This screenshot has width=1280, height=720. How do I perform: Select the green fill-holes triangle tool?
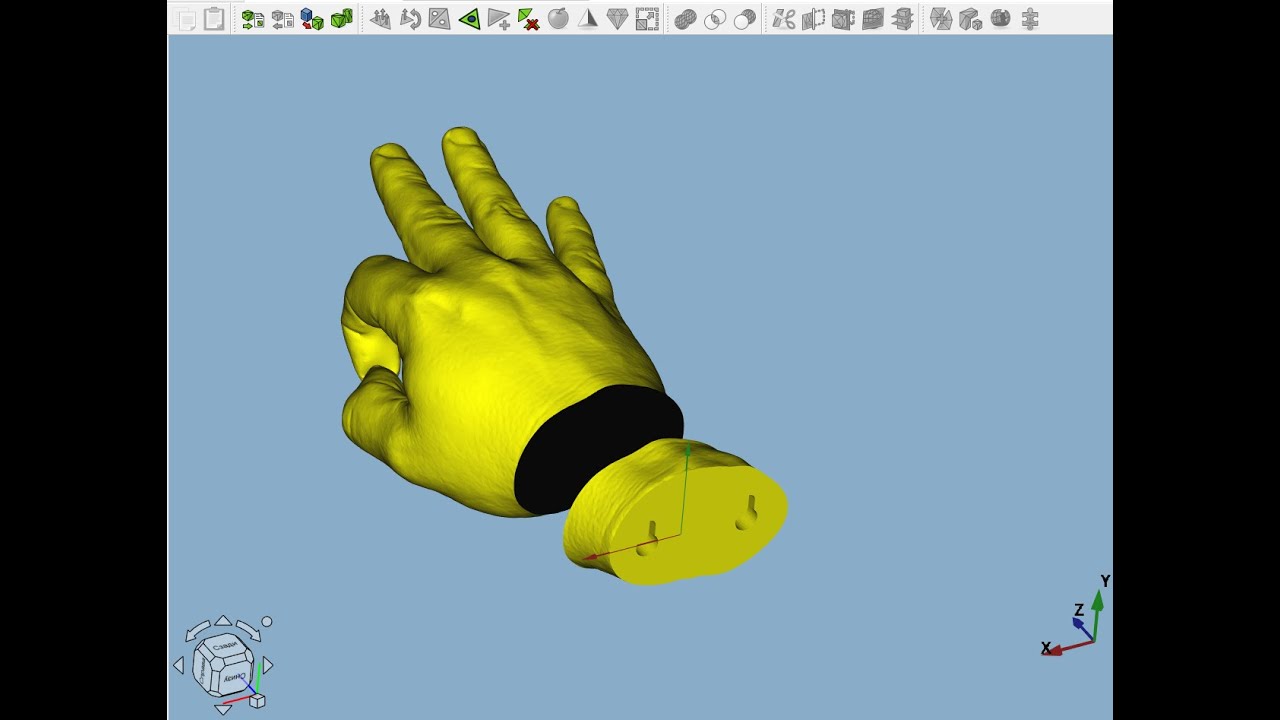click(x=469, y=19)
